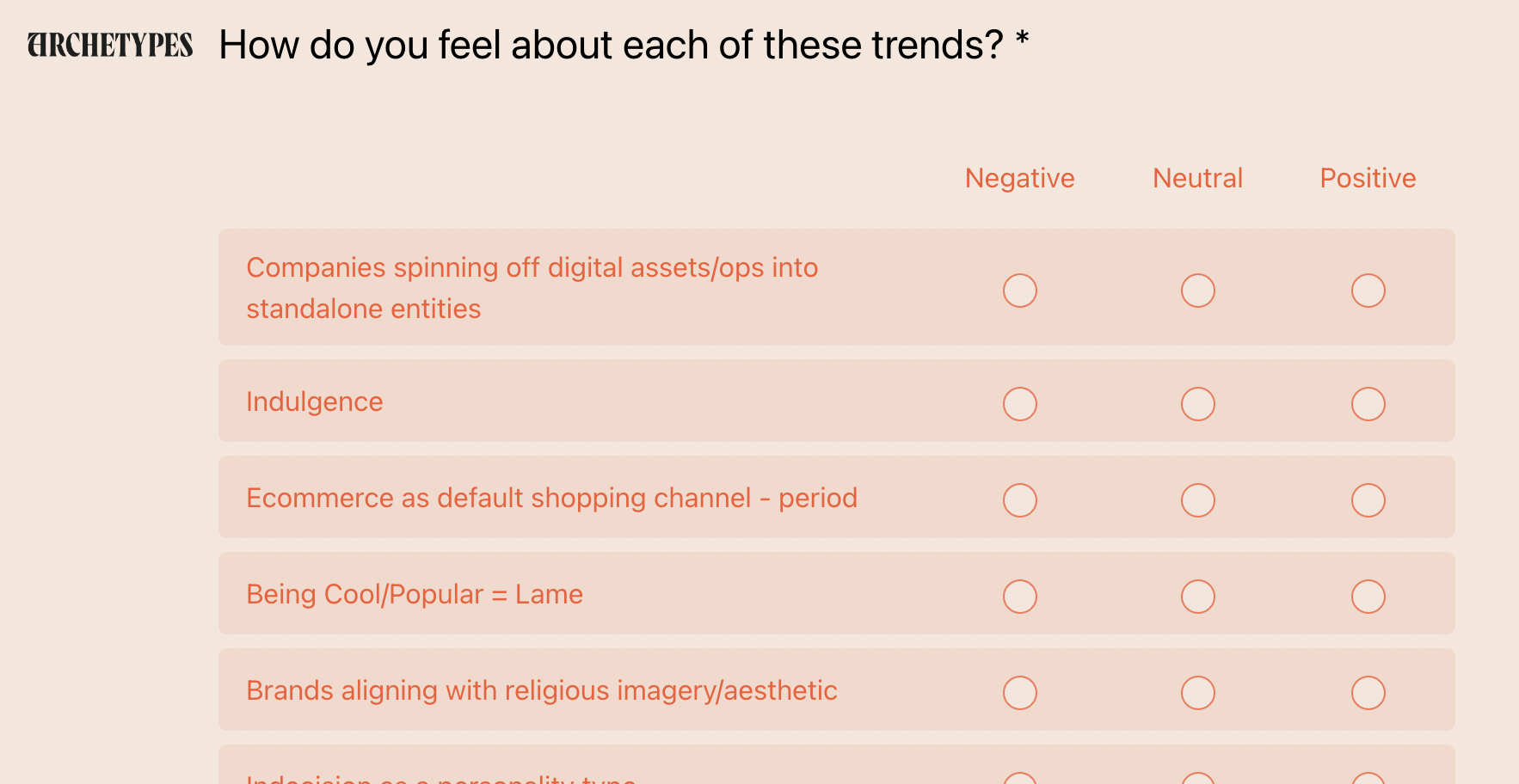Pick Negative for Brands aligning with religious imagery
The height and width of the screenshot is (784, 1519).
[1020, 693]
